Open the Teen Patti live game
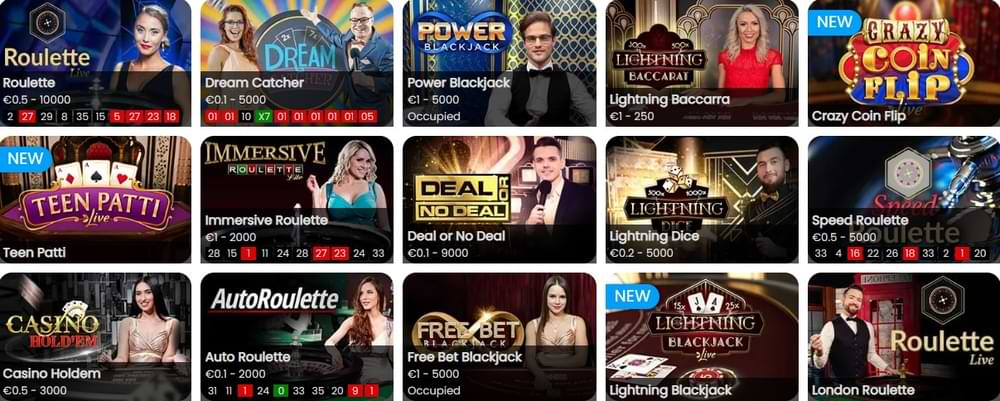1000x401 pixels. (x=95, y=200)
